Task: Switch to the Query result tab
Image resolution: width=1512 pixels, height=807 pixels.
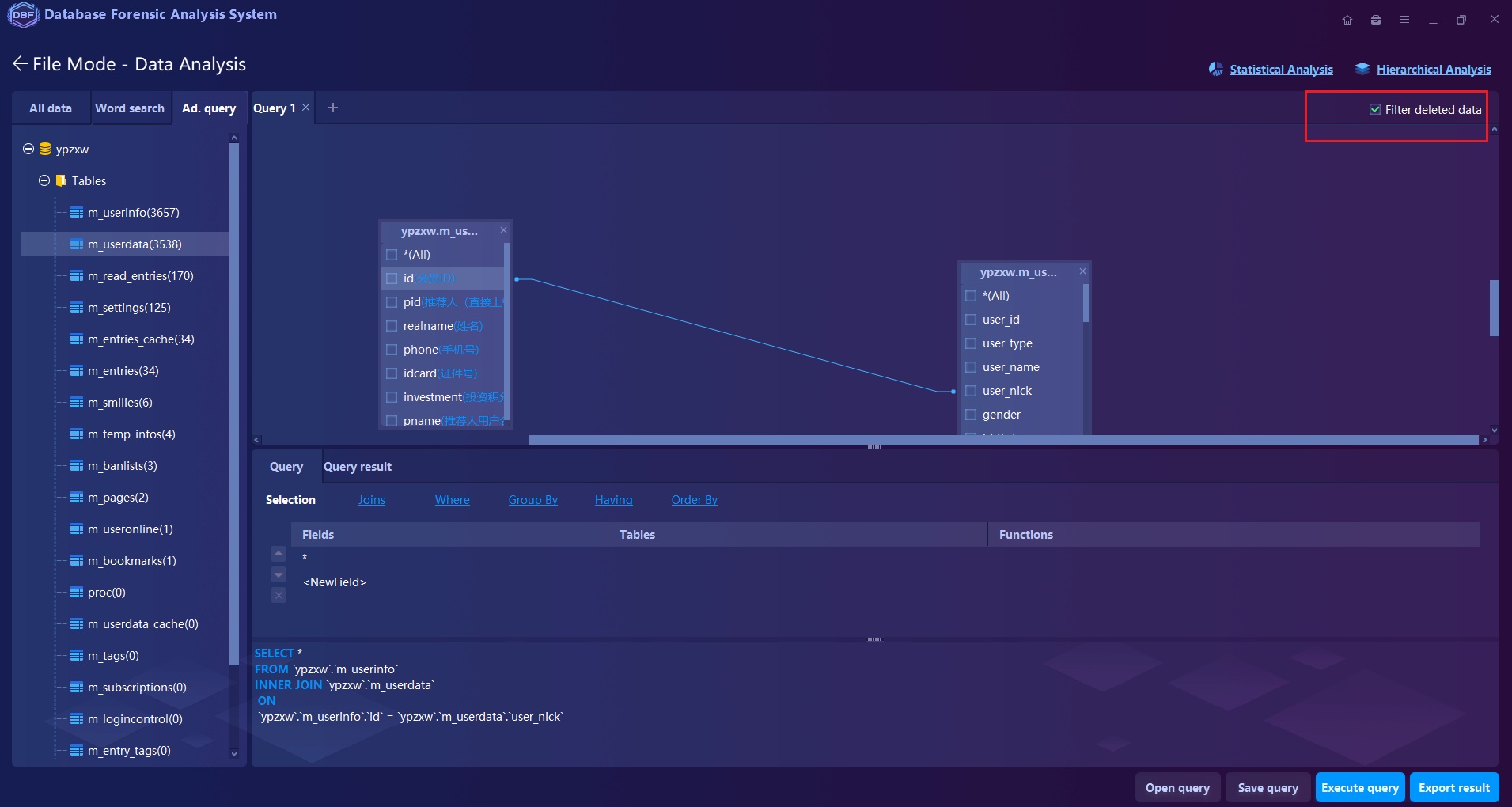Action: tap(357, 467)
